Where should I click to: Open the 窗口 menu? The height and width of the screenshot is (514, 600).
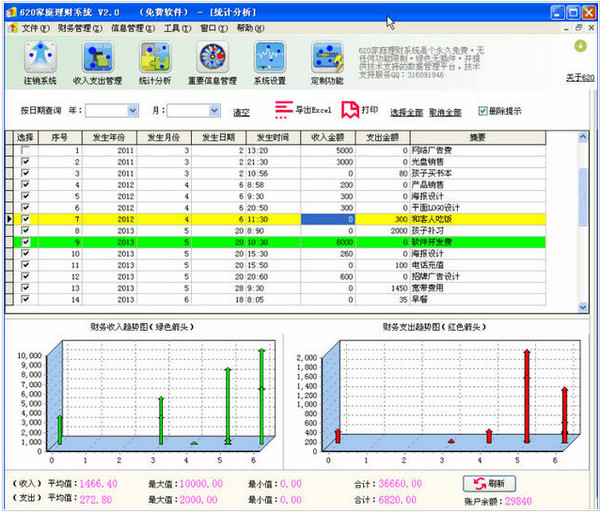(214, 28)
